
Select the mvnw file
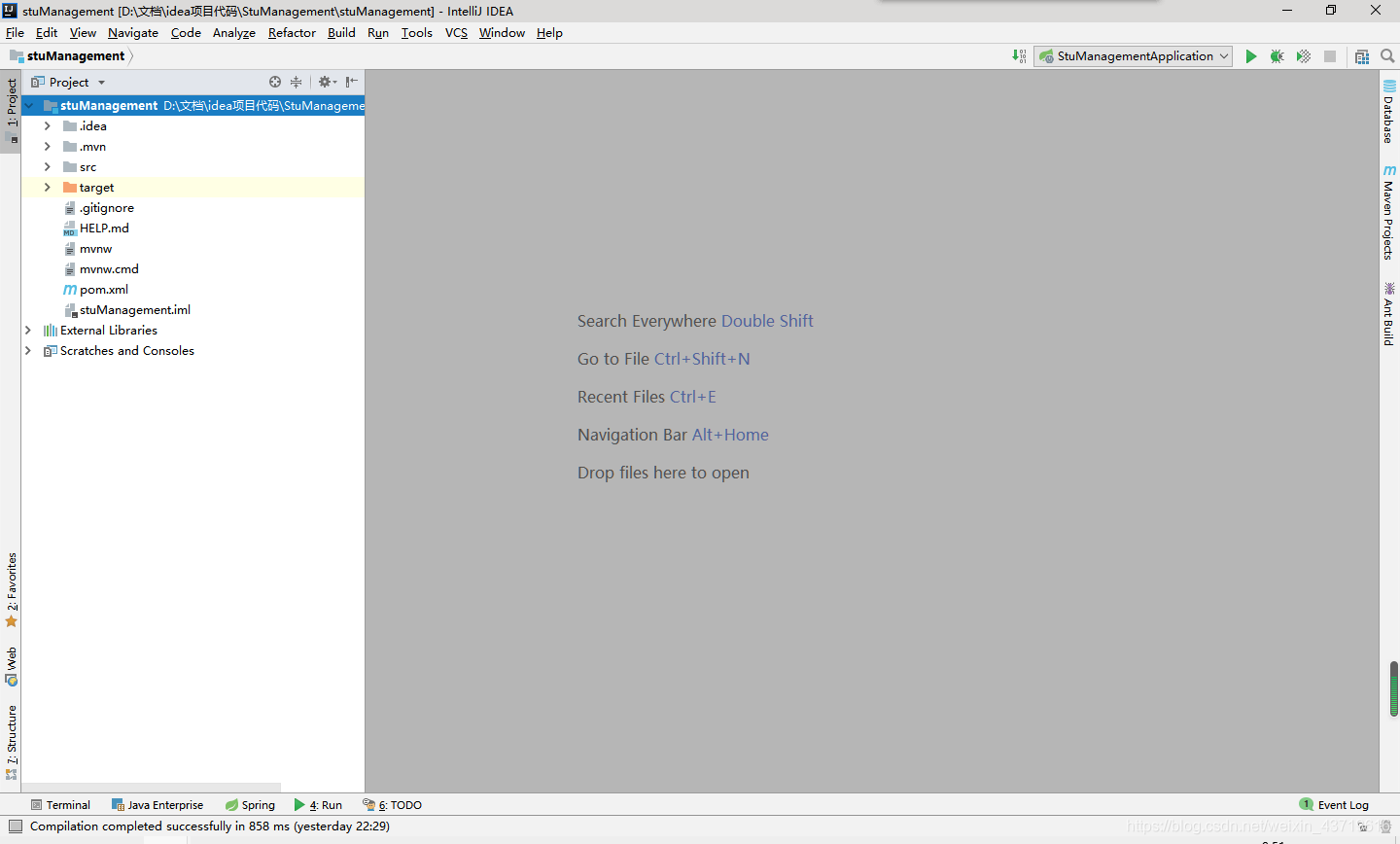tap(95, 249)
